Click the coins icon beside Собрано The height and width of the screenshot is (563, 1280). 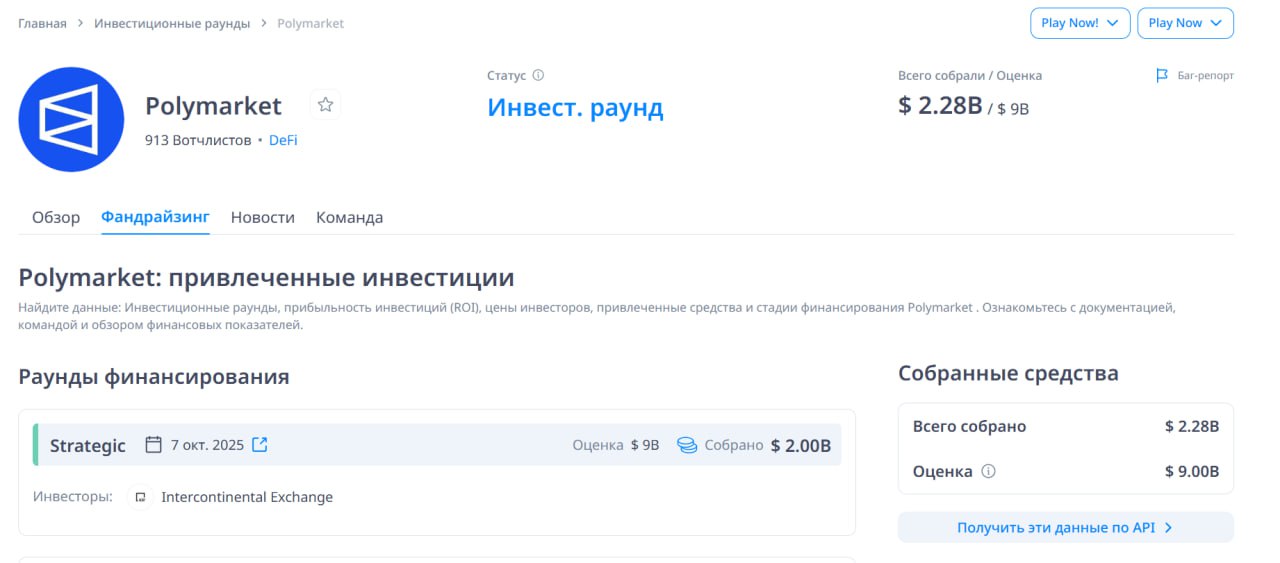(687, 445)
